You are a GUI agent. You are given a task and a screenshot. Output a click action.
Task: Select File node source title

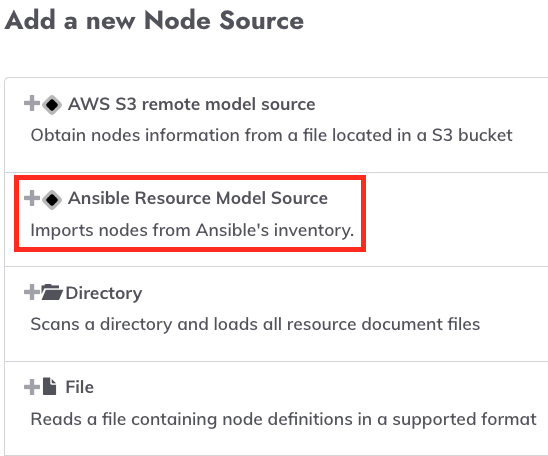[80, 387]
